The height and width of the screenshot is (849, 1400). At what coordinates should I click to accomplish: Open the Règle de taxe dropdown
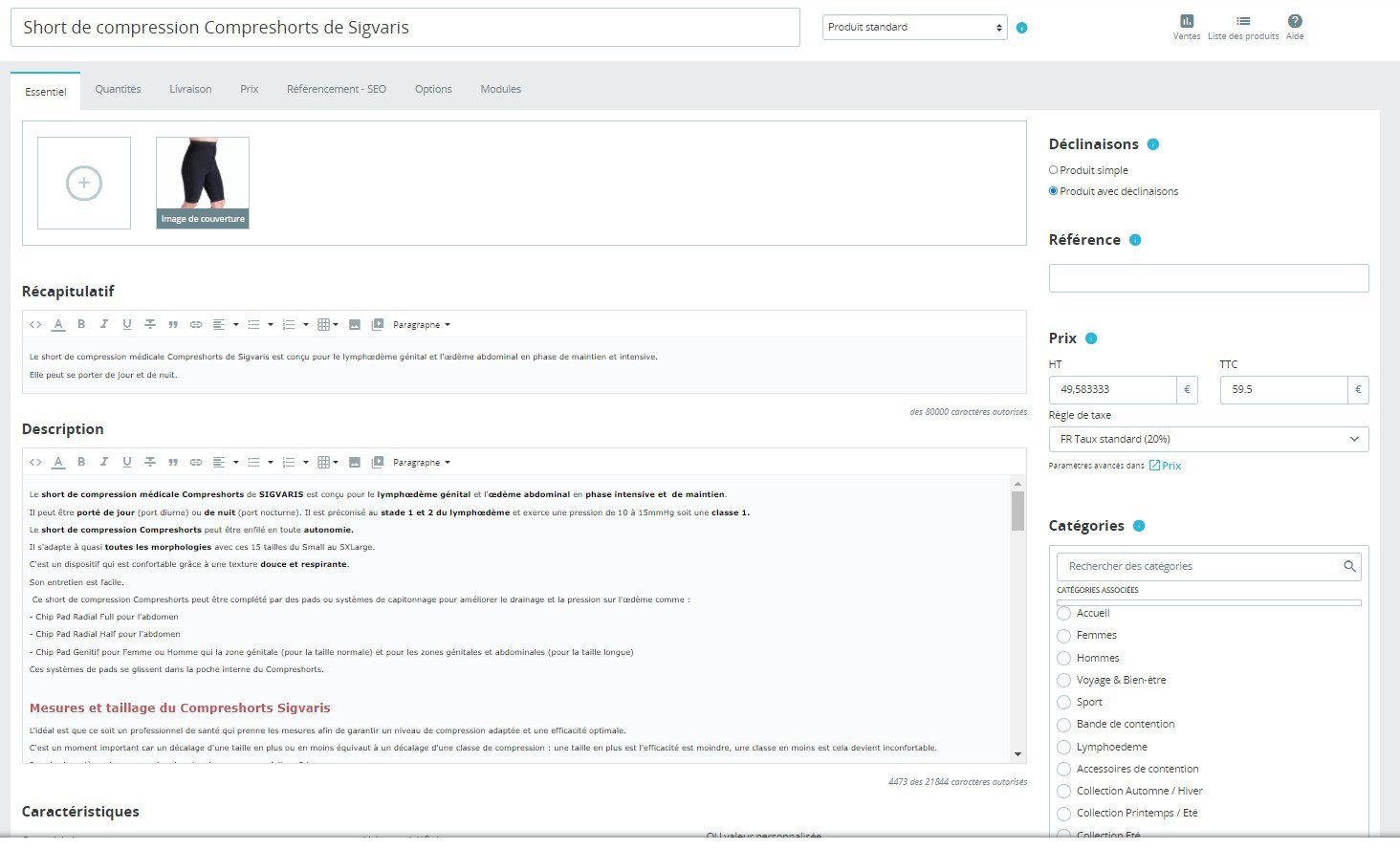point(1209,439)
